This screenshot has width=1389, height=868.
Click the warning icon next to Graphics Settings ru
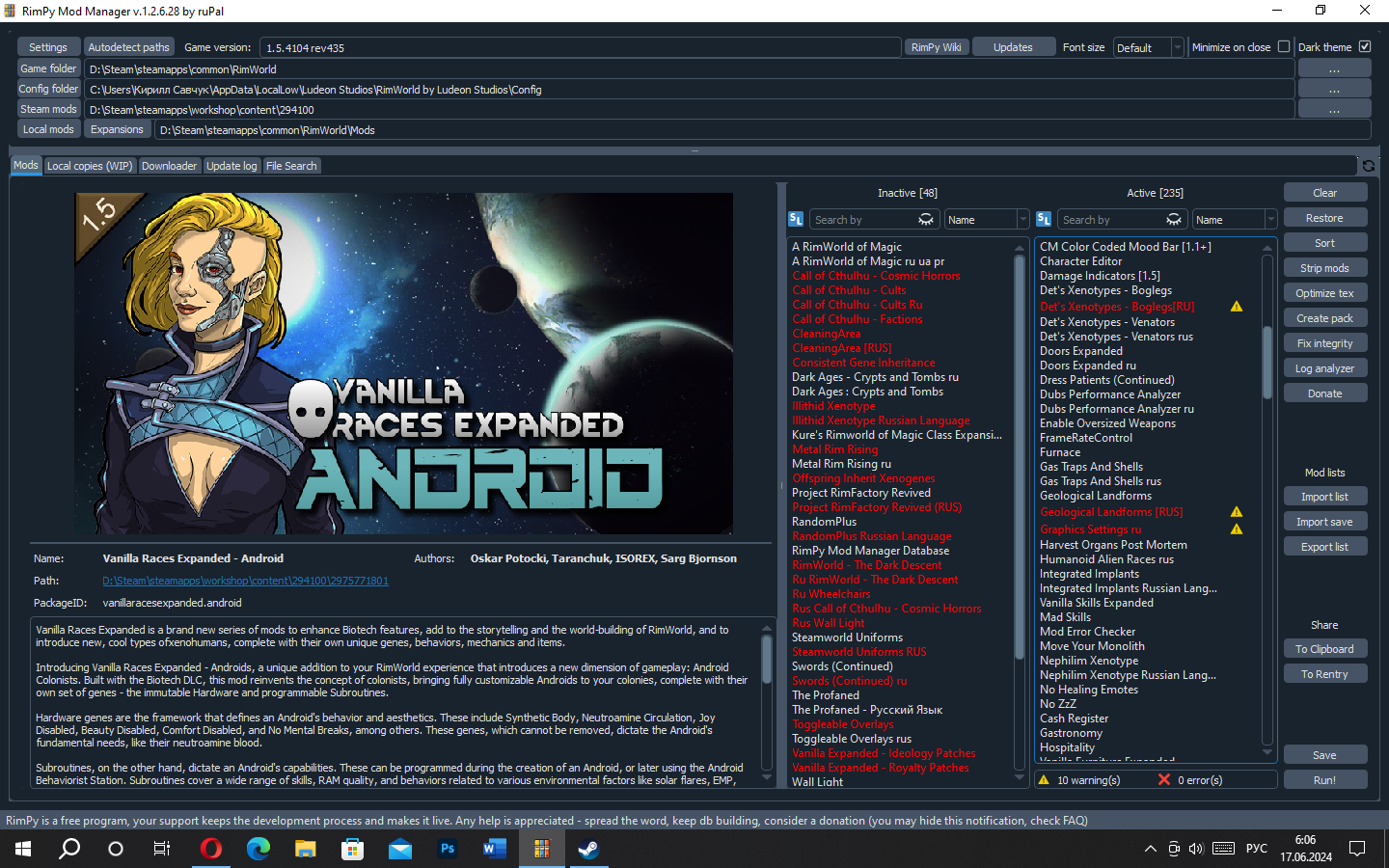pos(1237,529)
